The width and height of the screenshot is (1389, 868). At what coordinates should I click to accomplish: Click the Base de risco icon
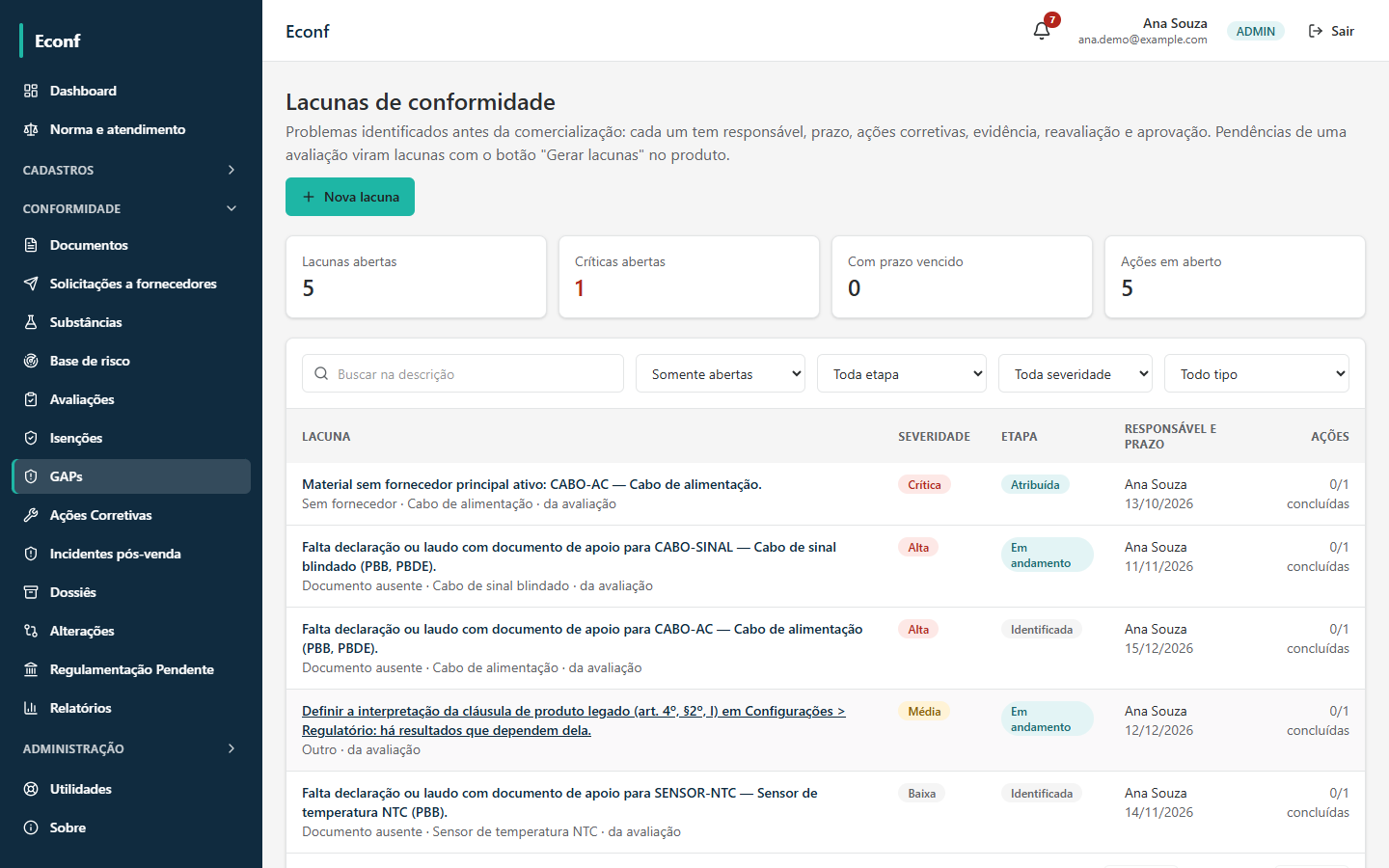tap(31, 361)
